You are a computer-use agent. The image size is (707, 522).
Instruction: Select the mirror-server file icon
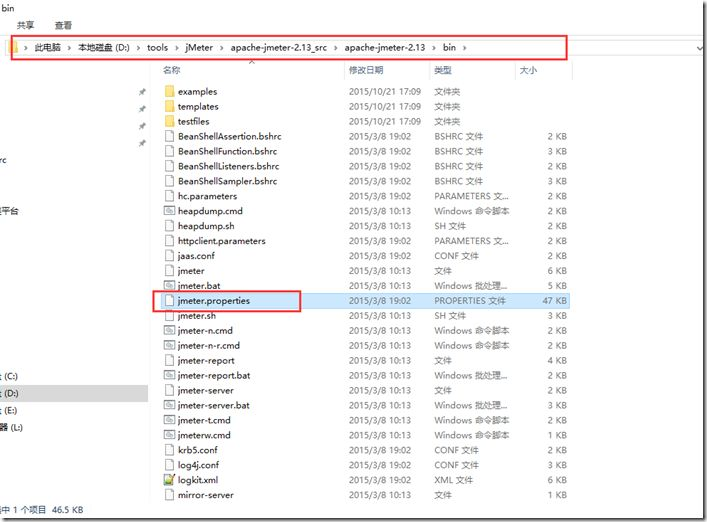pos(169,495)
